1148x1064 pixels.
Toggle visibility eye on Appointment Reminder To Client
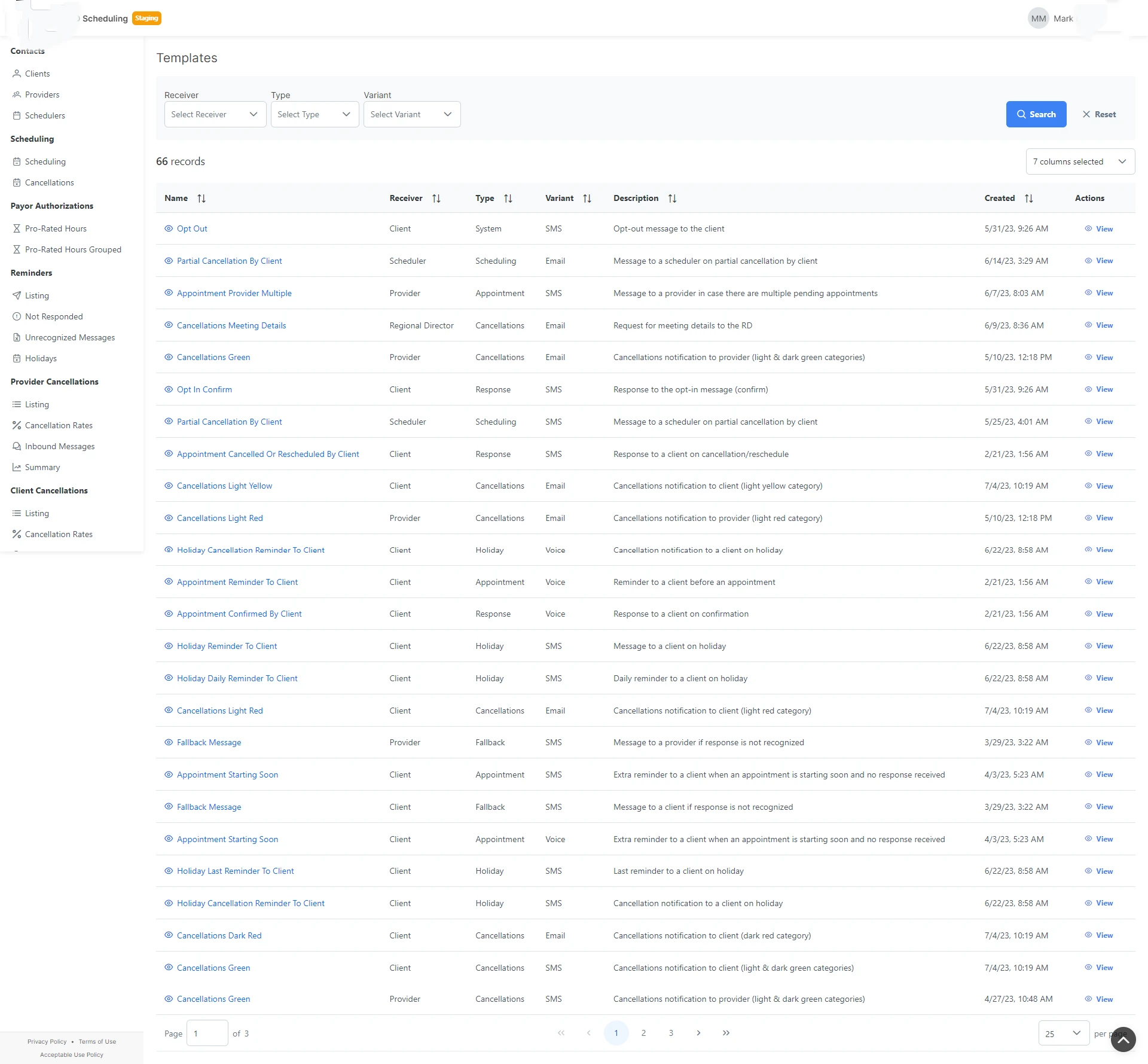click(167, 581)
